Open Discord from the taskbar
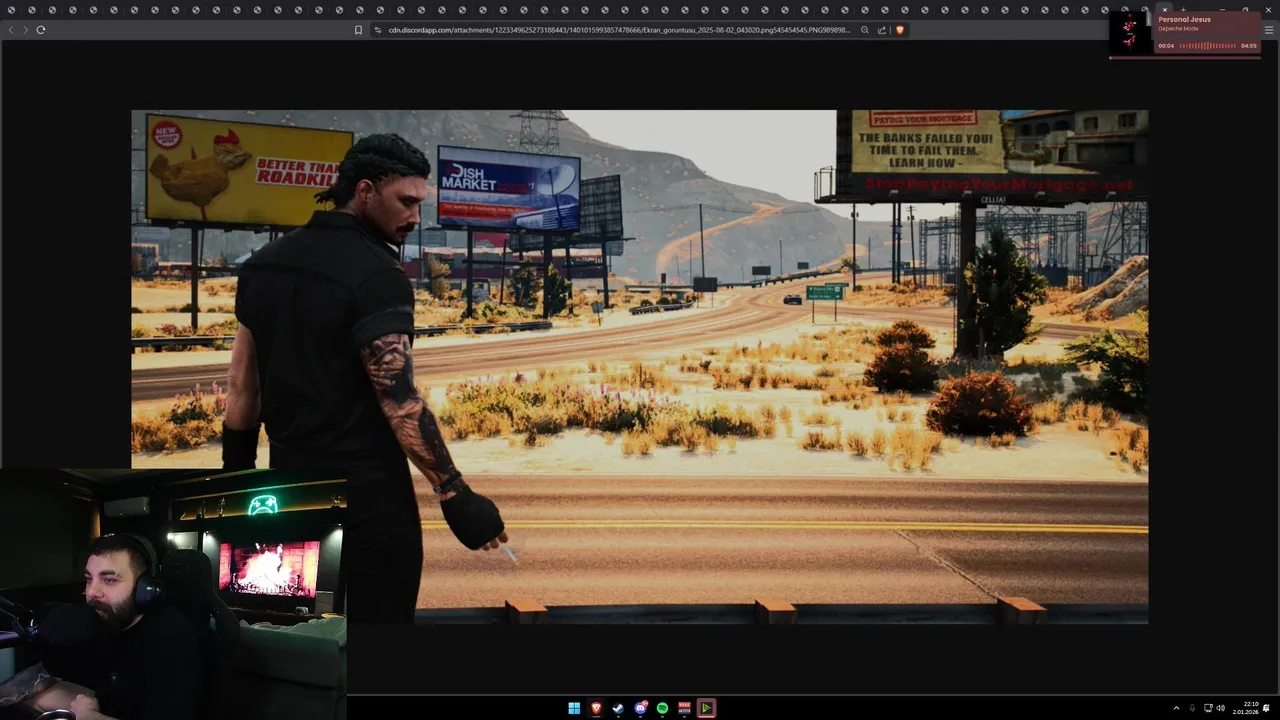 [x=641, y=708]
